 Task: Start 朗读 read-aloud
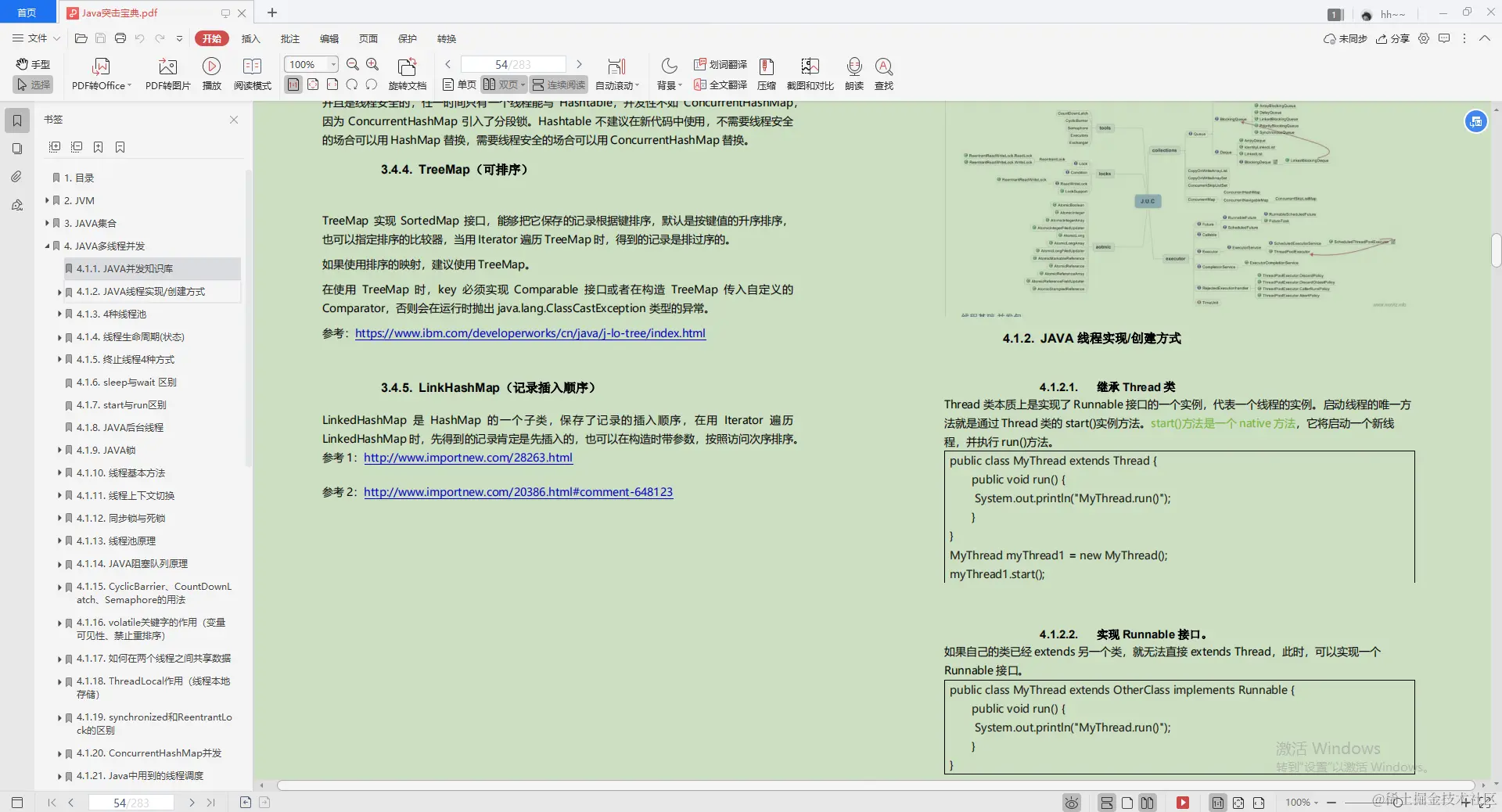click(x=853, y=73)
